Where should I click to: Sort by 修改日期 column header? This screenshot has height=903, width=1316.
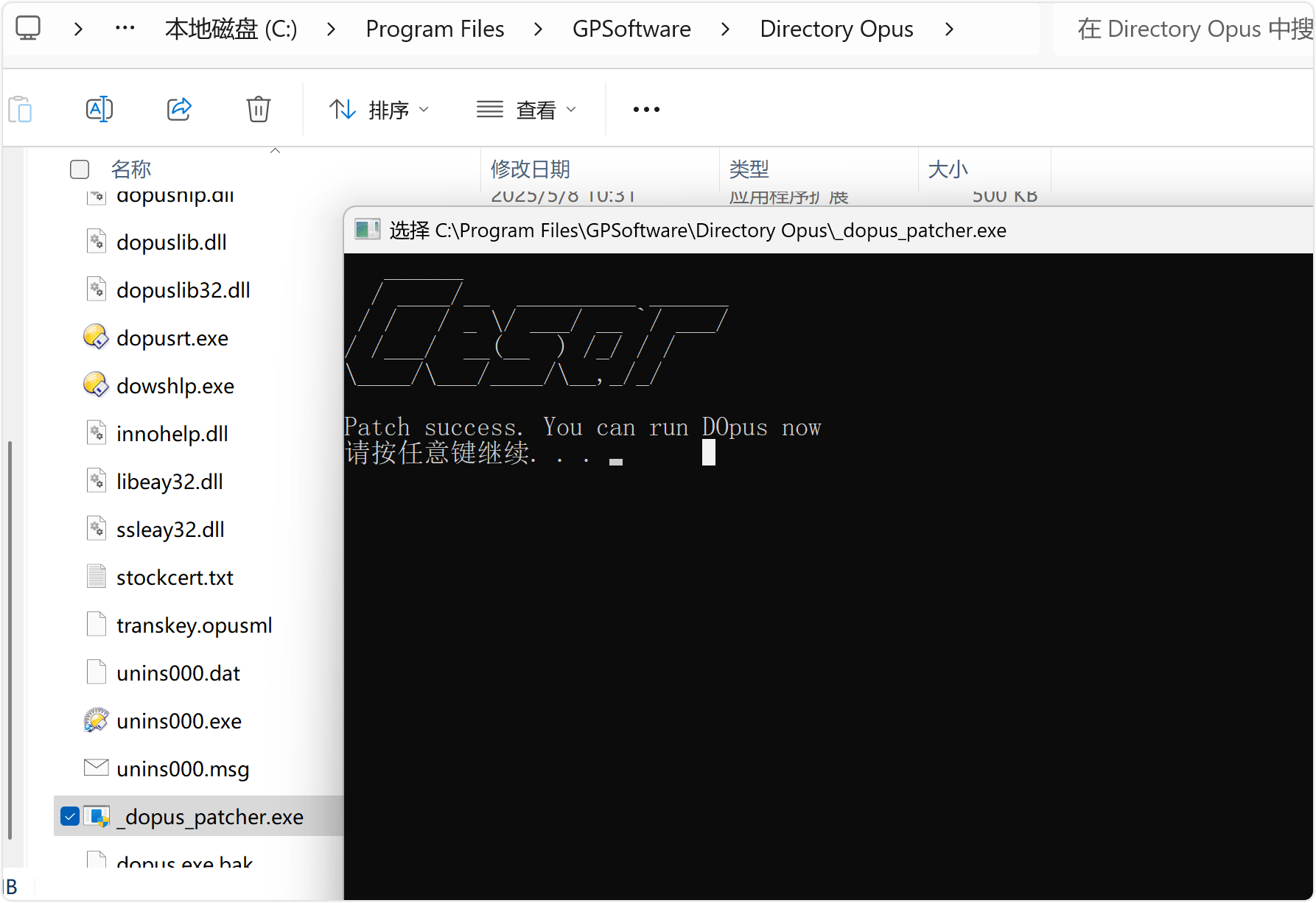531,169
